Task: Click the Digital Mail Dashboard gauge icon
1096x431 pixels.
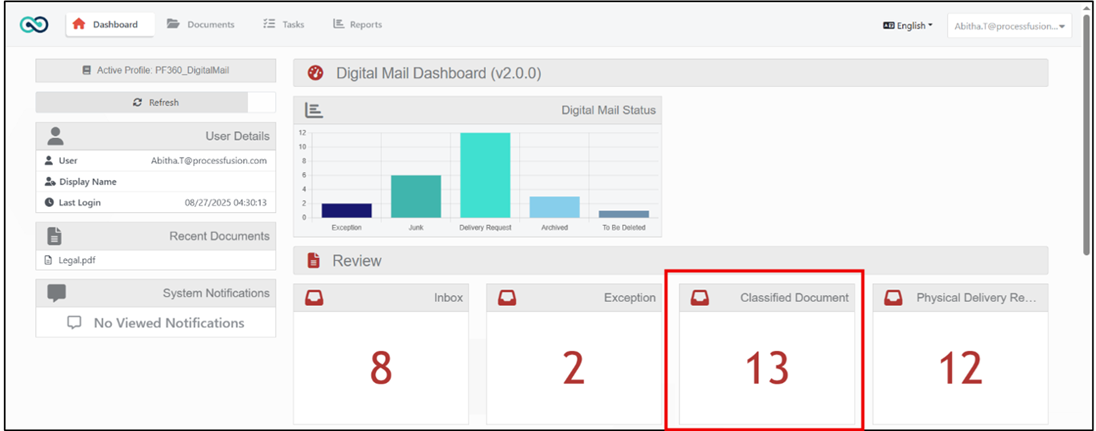Action: click(x=316, y=73)
